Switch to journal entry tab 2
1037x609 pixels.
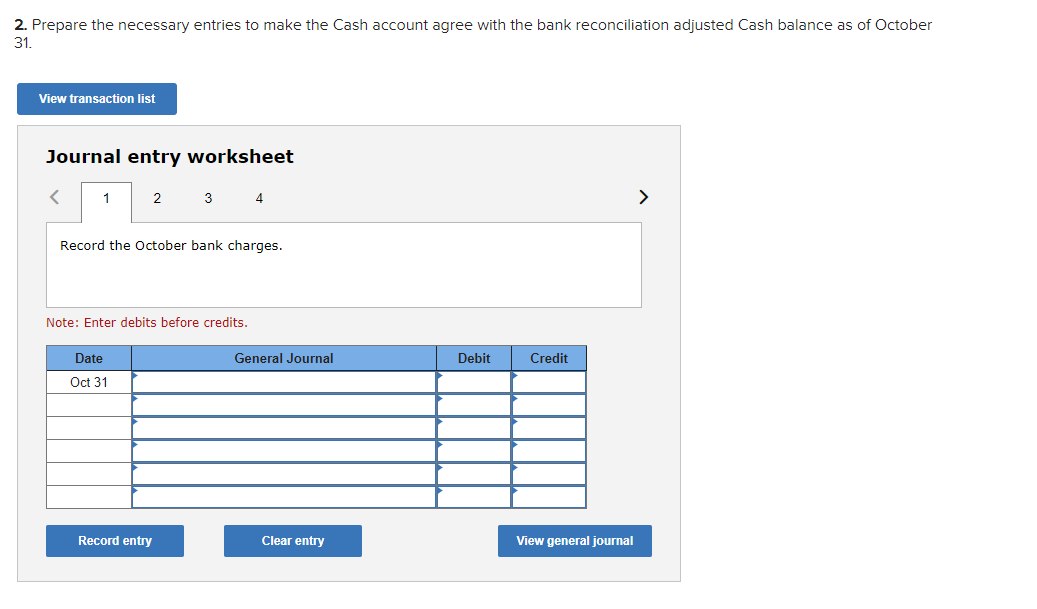(157, 199)
